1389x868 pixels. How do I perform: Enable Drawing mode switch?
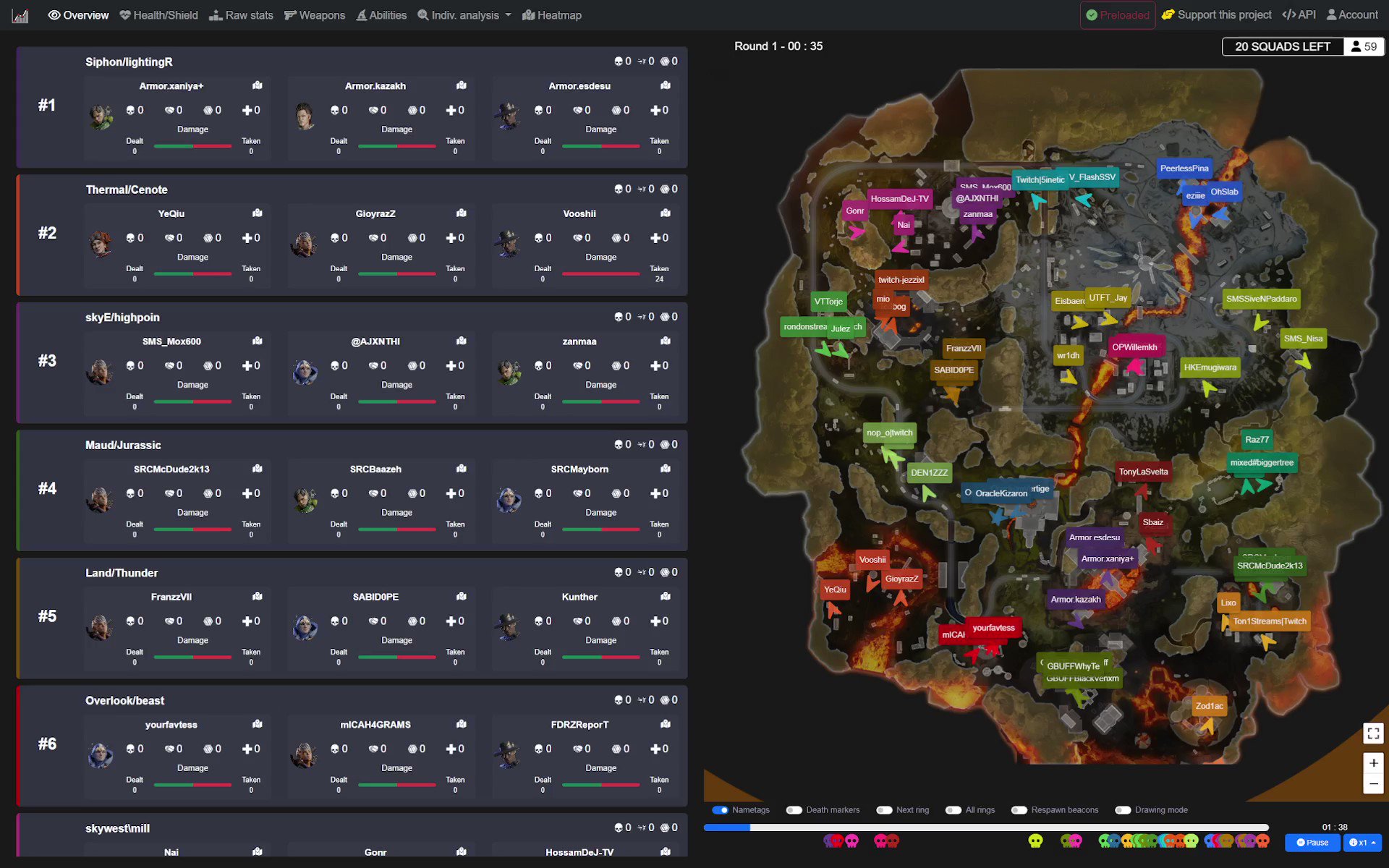pyautogui.click(x=1123, y=810)
